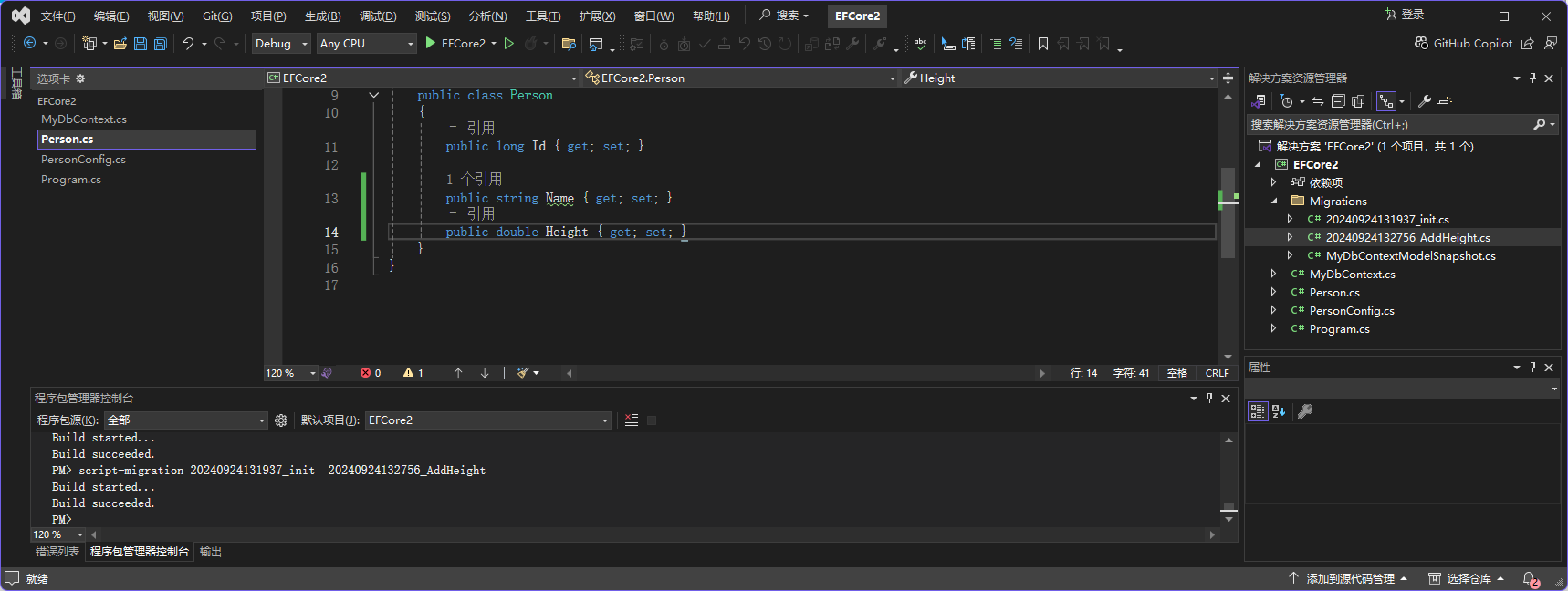The image size is (1568, 591).
Task: Open the Any CPU platform dropdown
Action: click(367, 43)
